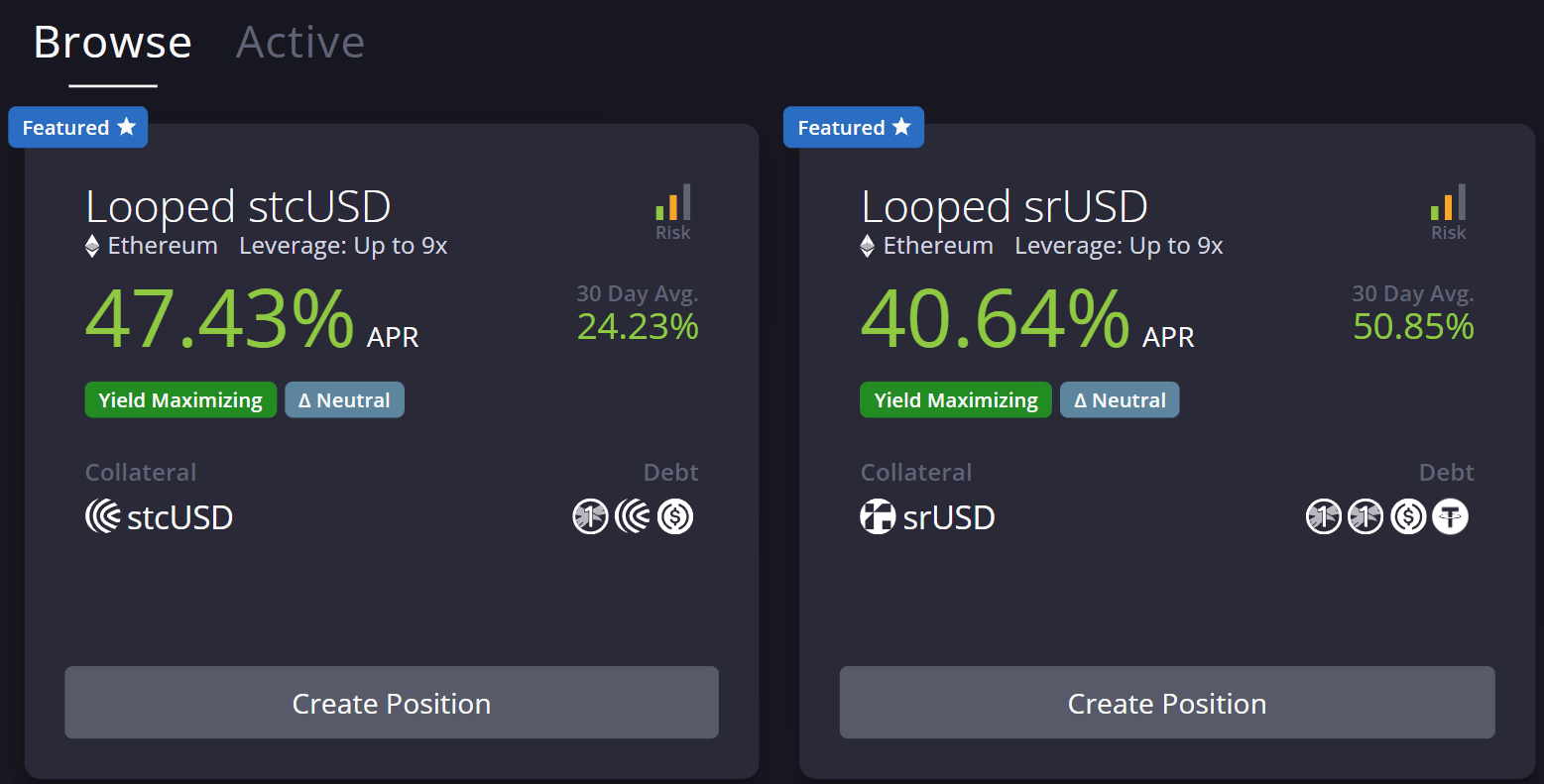The image size is (1544, 784).
Task: Click the Δ Neutral tag on srUSD card
Action: (1119, 400)
